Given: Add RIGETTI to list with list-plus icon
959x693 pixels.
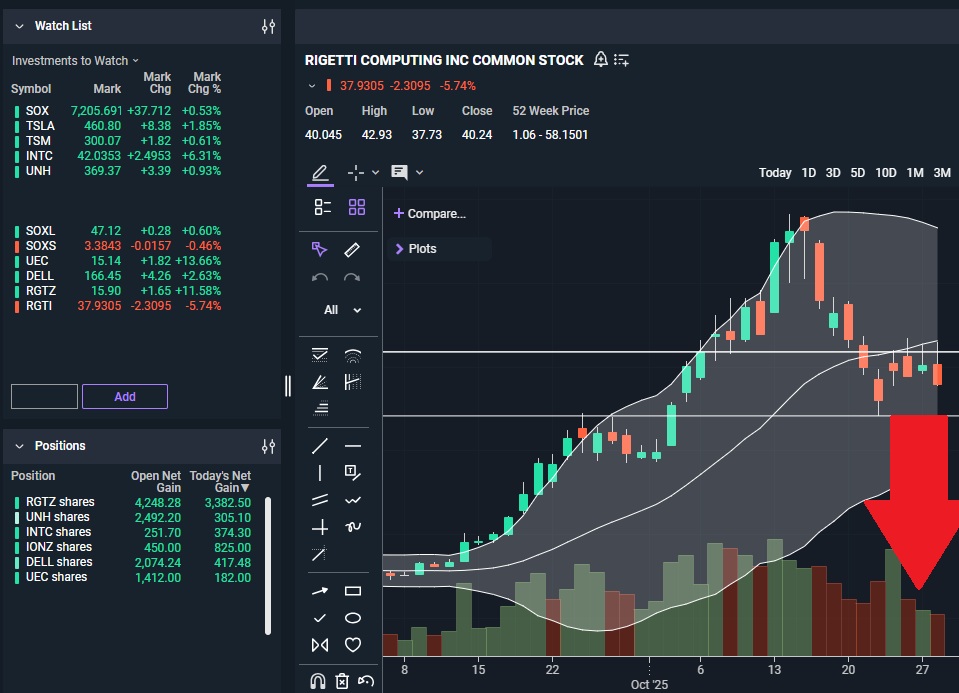Looking at the screenshot, I should (621, 60).
